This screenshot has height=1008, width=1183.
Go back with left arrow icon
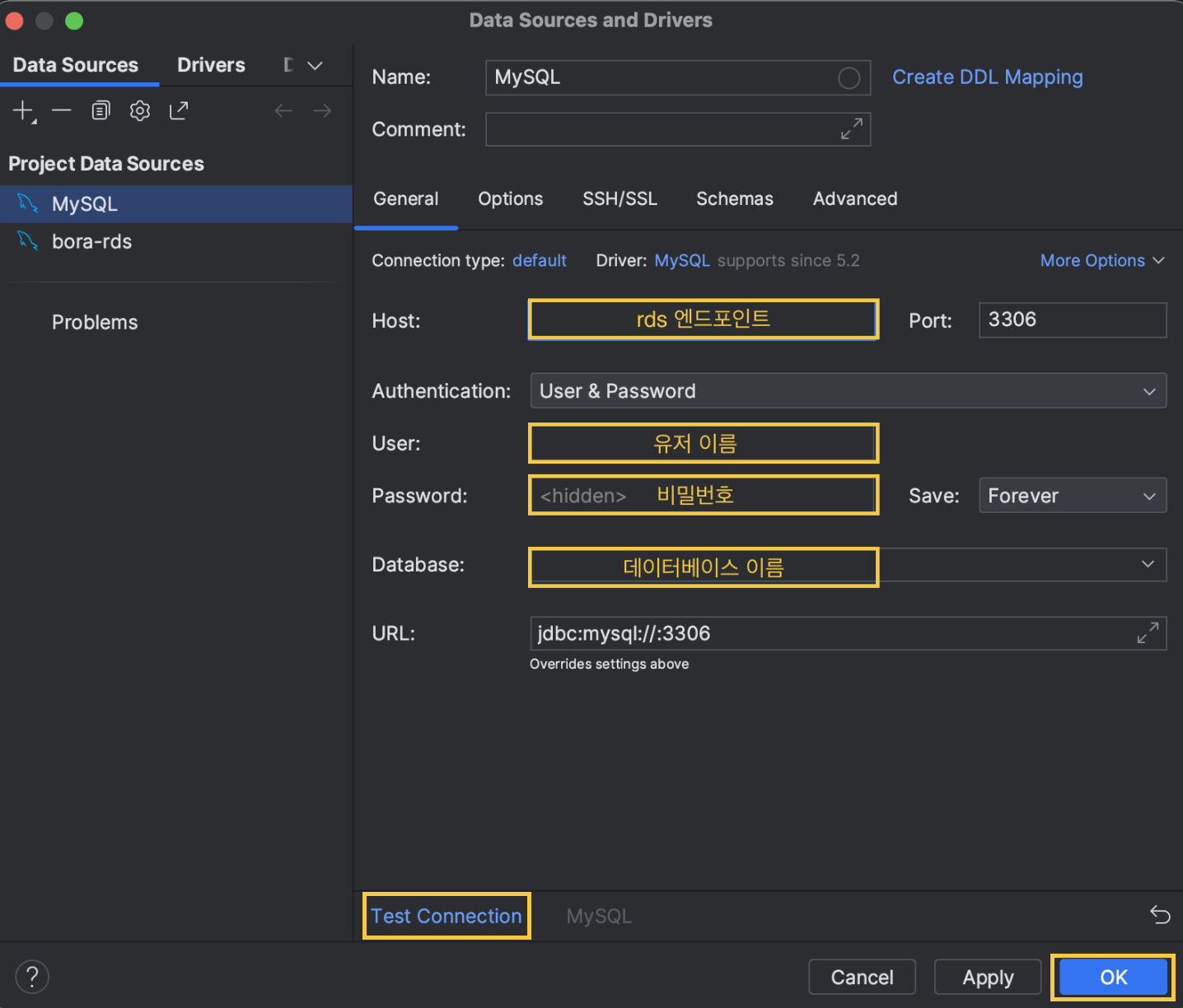283,110
